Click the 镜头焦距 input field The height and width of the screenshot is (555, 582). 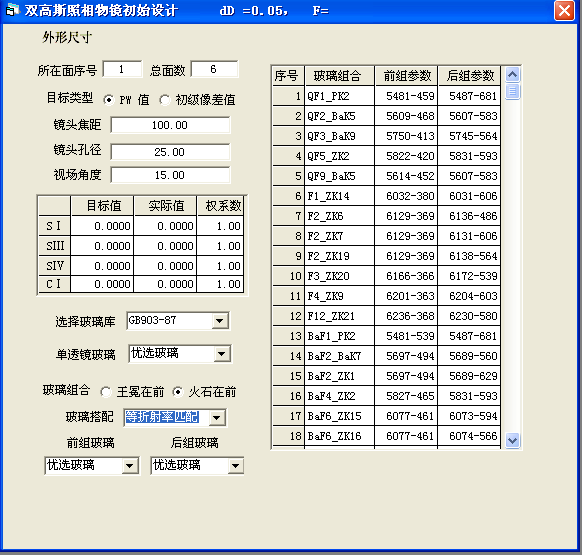point(170,125)
